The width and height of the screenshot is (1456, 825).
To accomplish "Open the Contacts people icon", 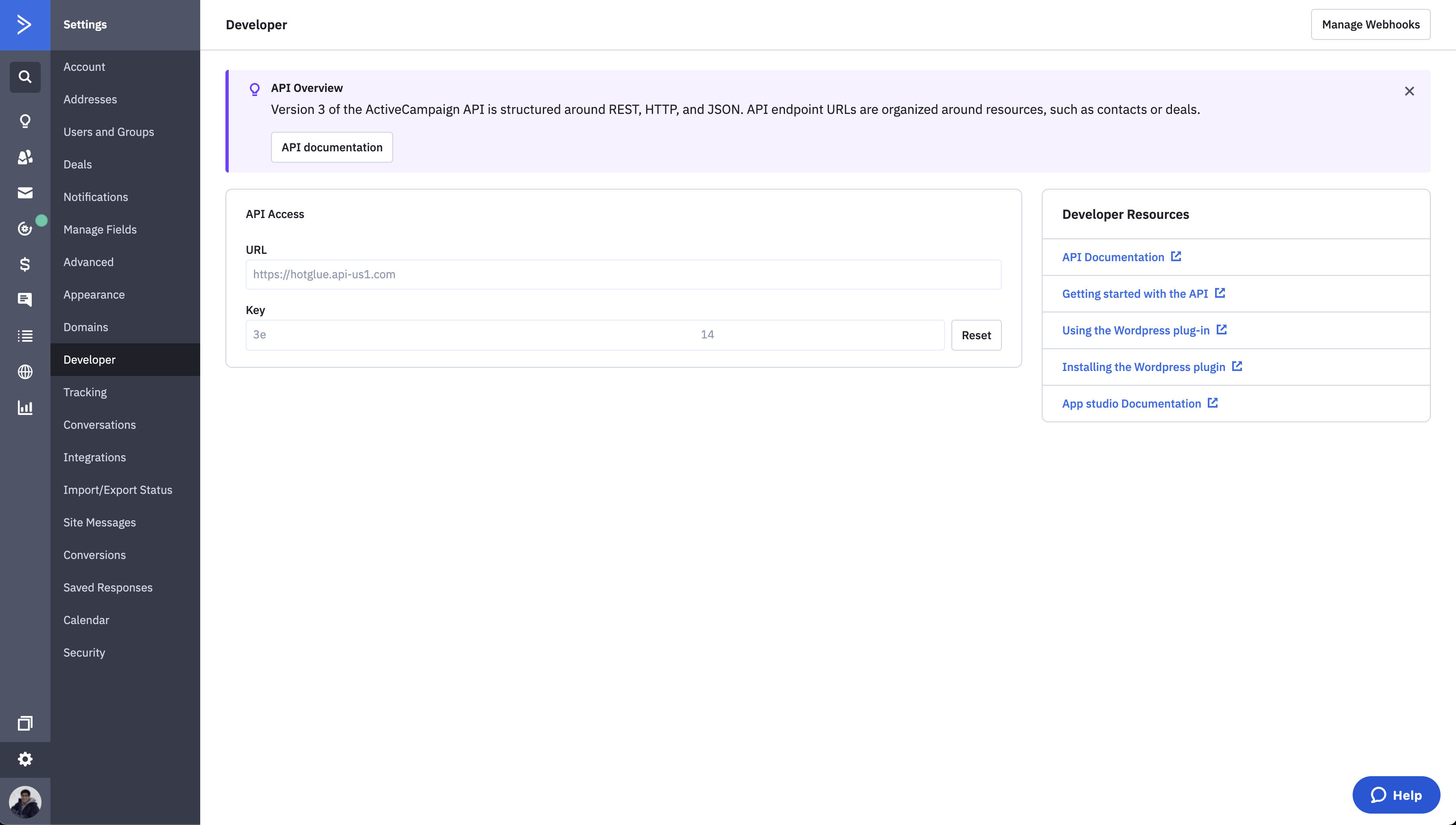I will [x=25, y=157].
